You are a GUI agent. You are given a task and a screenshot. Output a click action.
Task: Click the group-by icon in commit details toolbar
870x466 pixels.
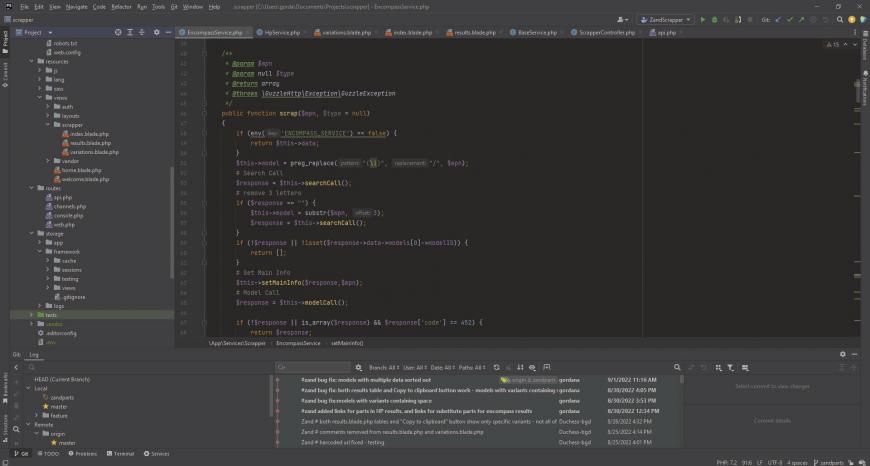click(719, 367)
